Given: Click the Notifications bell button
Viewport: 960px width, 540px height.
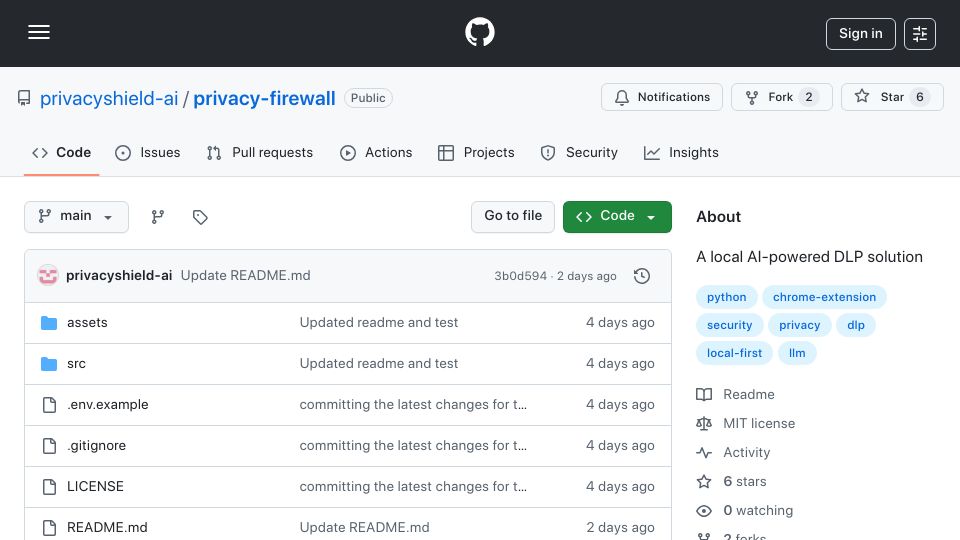Looking at the screenshot, I should click(662, 97).
